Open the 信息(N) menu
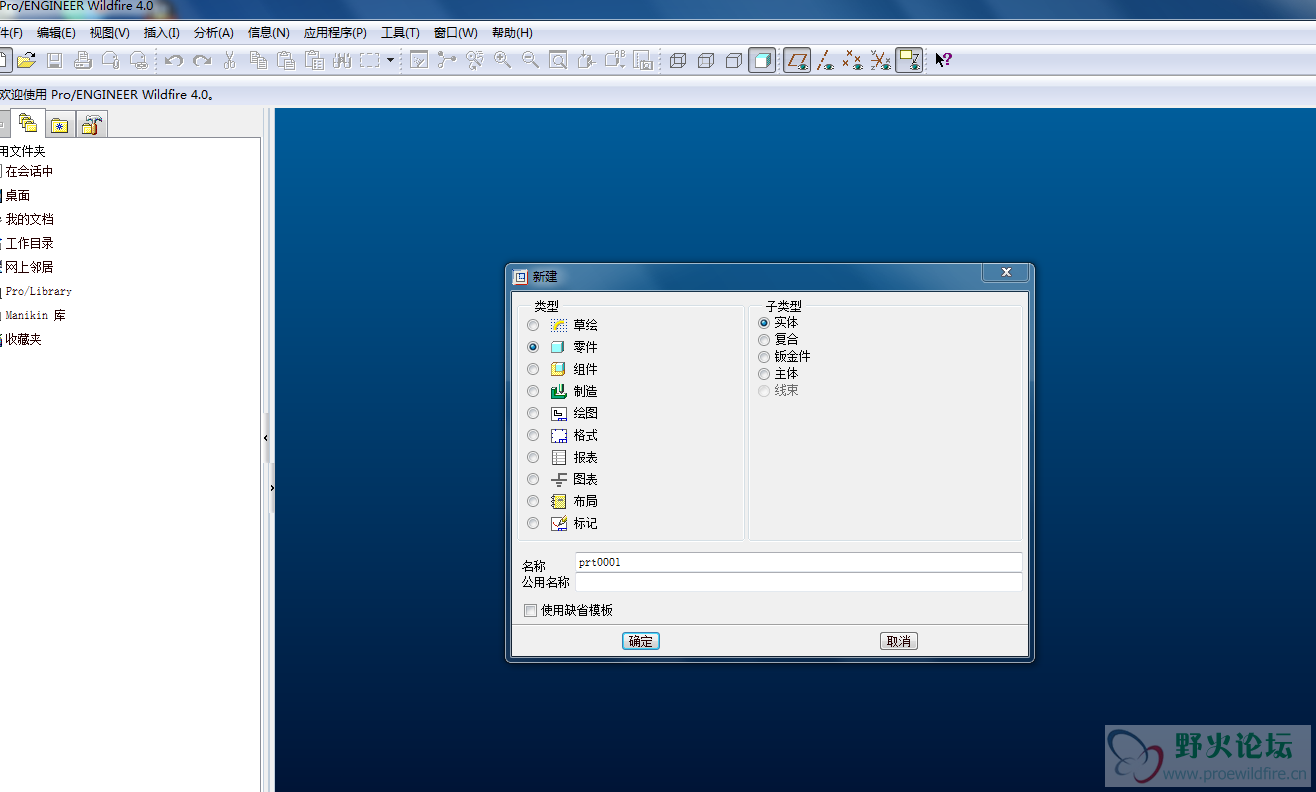The height and width of the screenshot is (792, 1316). point(269,33)
